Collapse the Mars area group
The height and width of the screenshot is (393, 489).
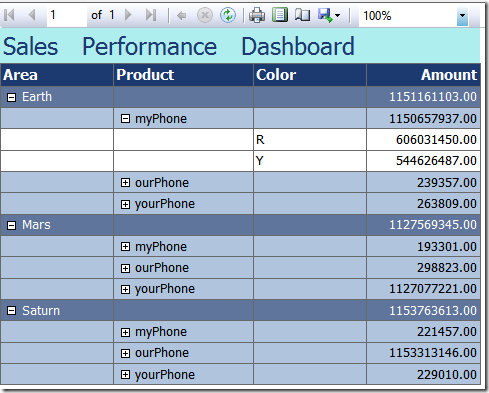pos(11,226)
